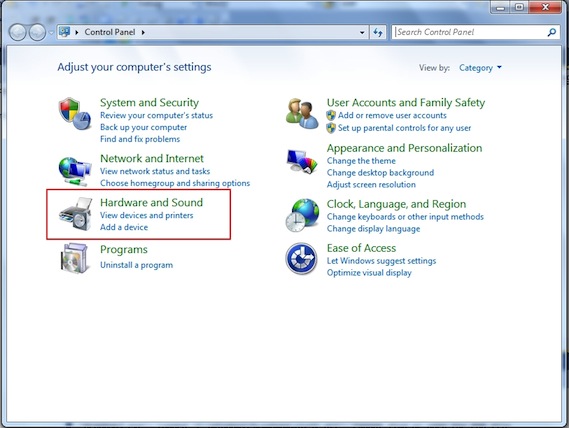
Task: Click the refresh button beside address bar
Action: click(x=378, y=32)
